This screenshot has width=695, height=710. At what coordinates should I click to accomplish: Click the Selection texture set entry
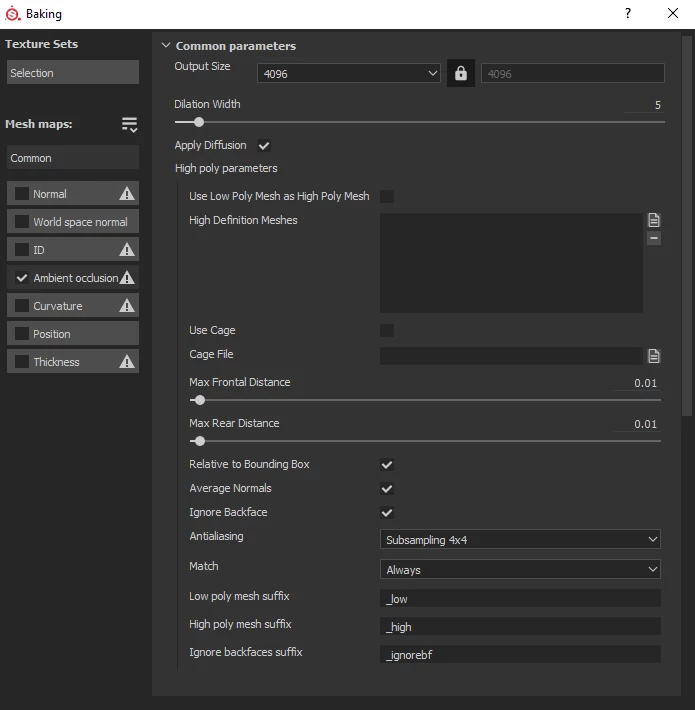[73, 72]
